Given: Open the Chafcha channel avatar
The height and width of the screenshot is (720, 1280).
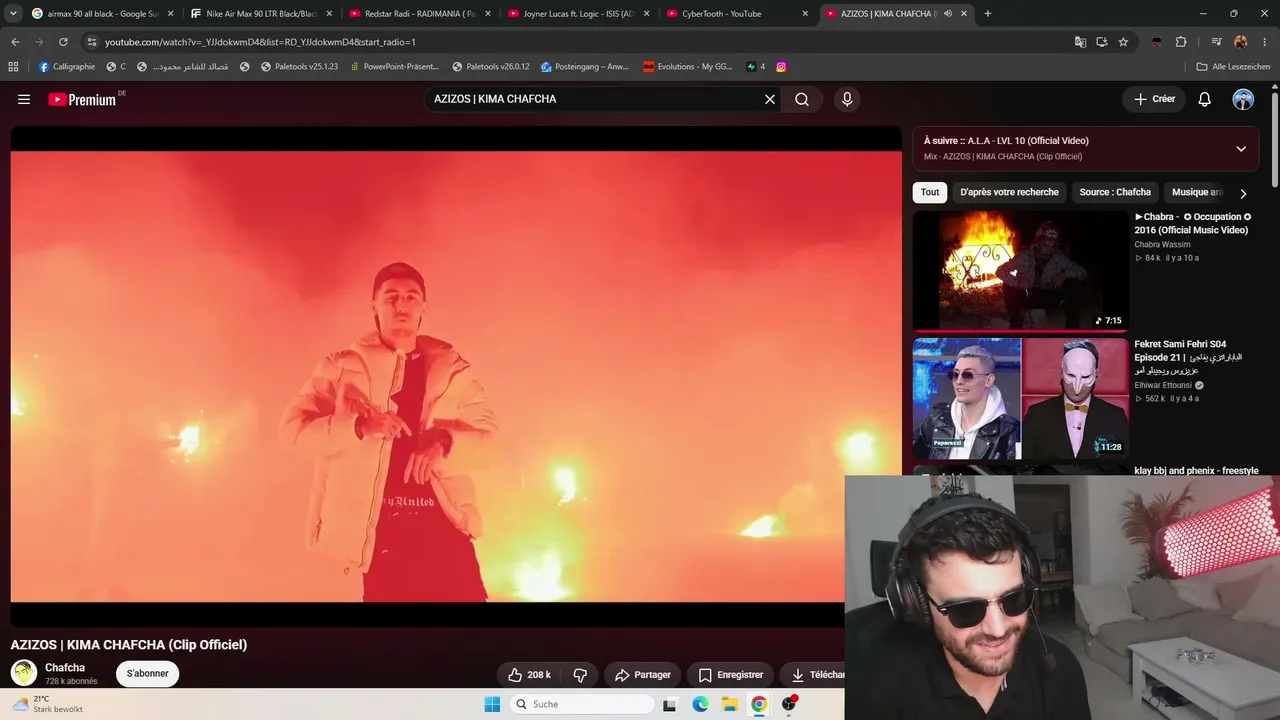Looking at the screenshot, I should coord(24,673).
